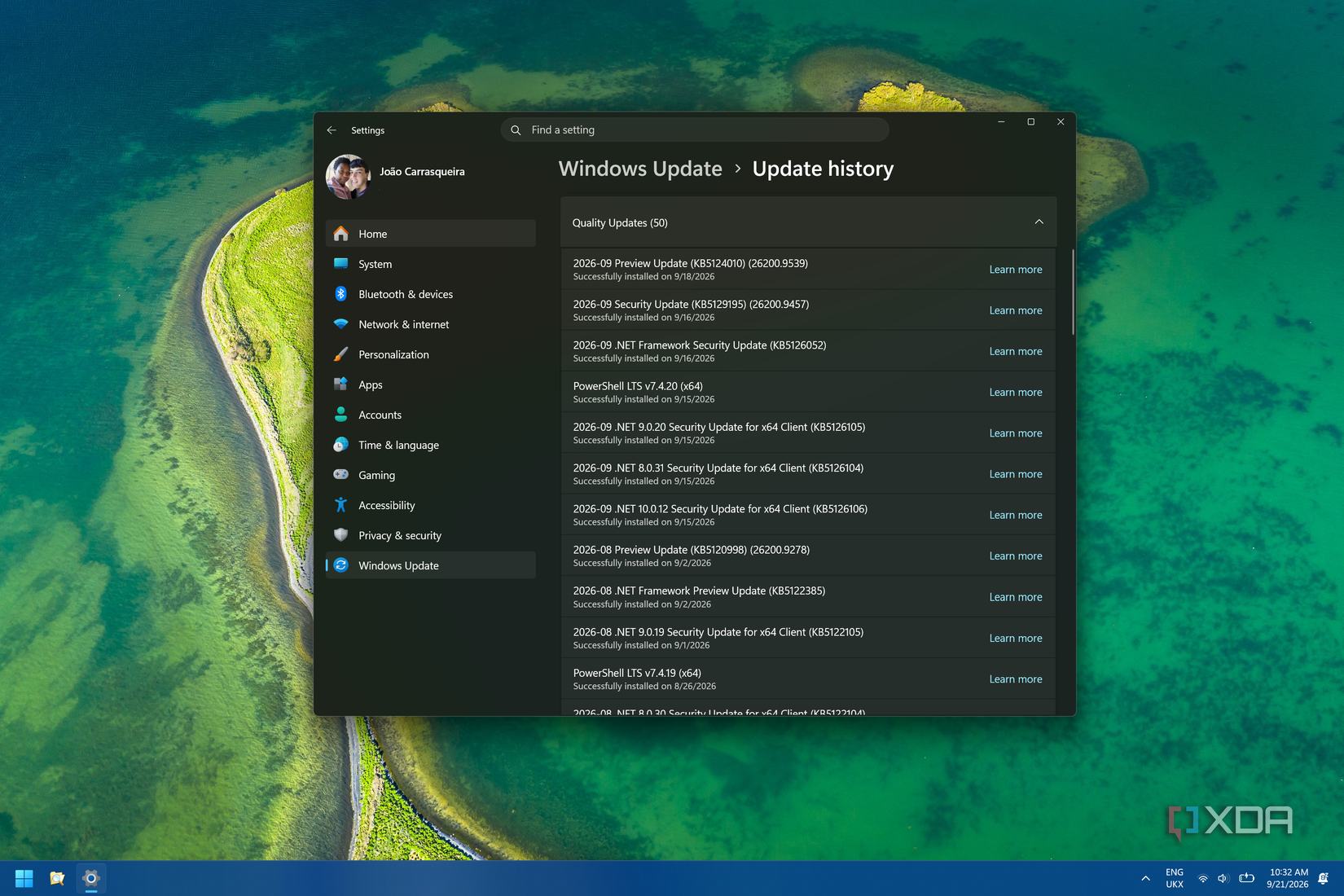1344x896 pixels.
Task: Click the Wi-Fi tray icon
Action: [x=1203, y=878]
